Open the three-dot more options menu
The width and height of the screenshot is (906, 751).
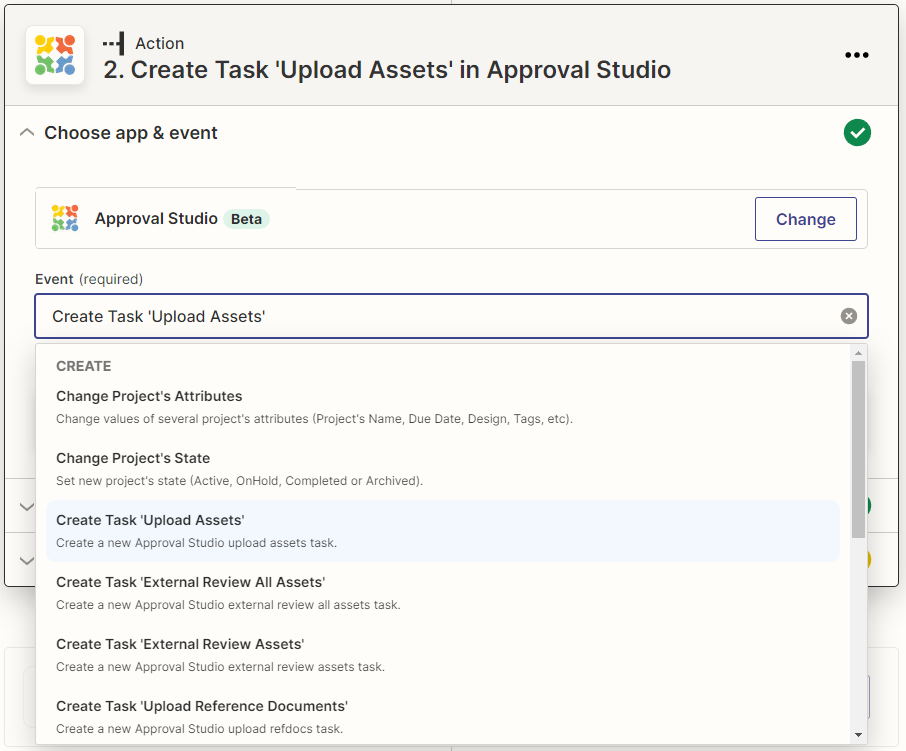pyautogui.click(x=856, y=56)
